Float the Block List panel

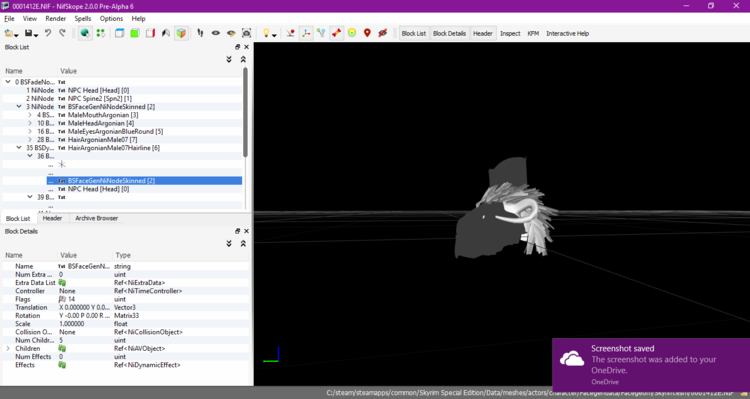(x=237, y=47)
